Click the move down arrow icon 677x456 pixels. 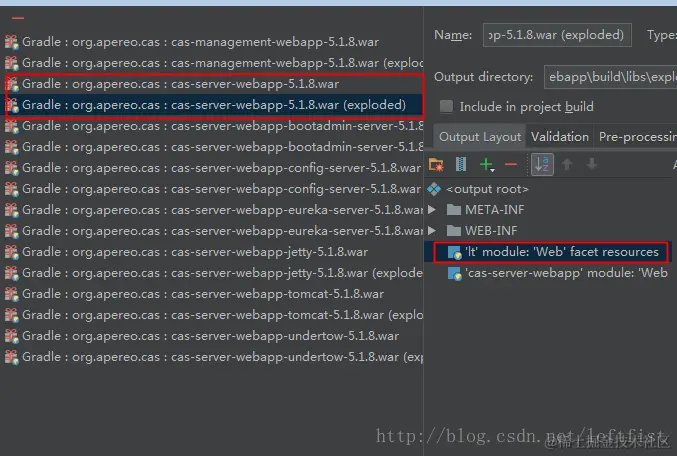[x=592, y=164]
